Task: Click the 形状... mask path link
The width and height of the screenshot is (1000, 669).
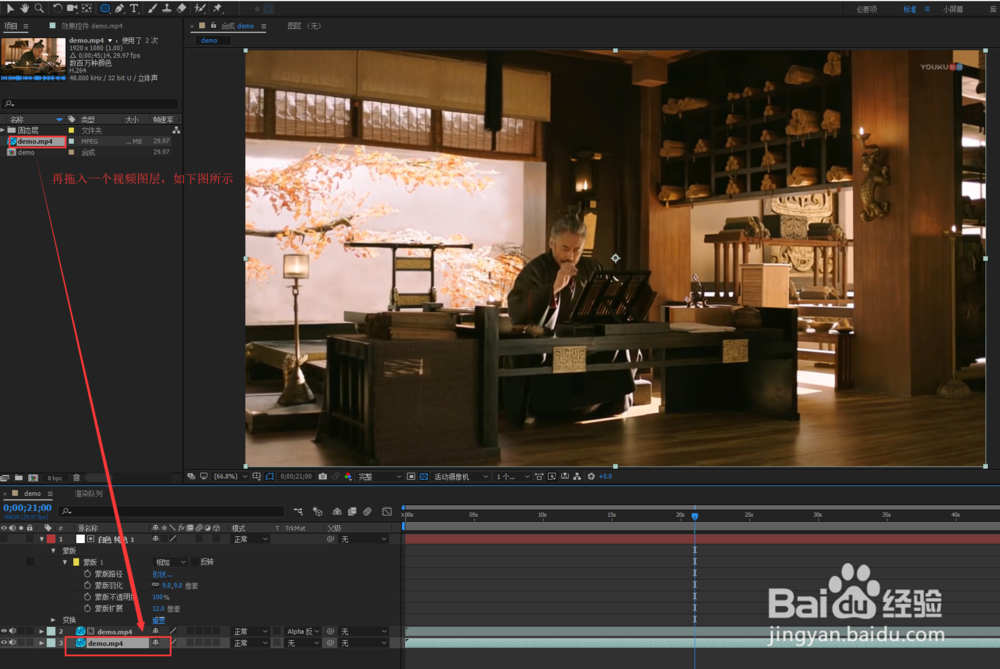Action: (x=162, y=574)
